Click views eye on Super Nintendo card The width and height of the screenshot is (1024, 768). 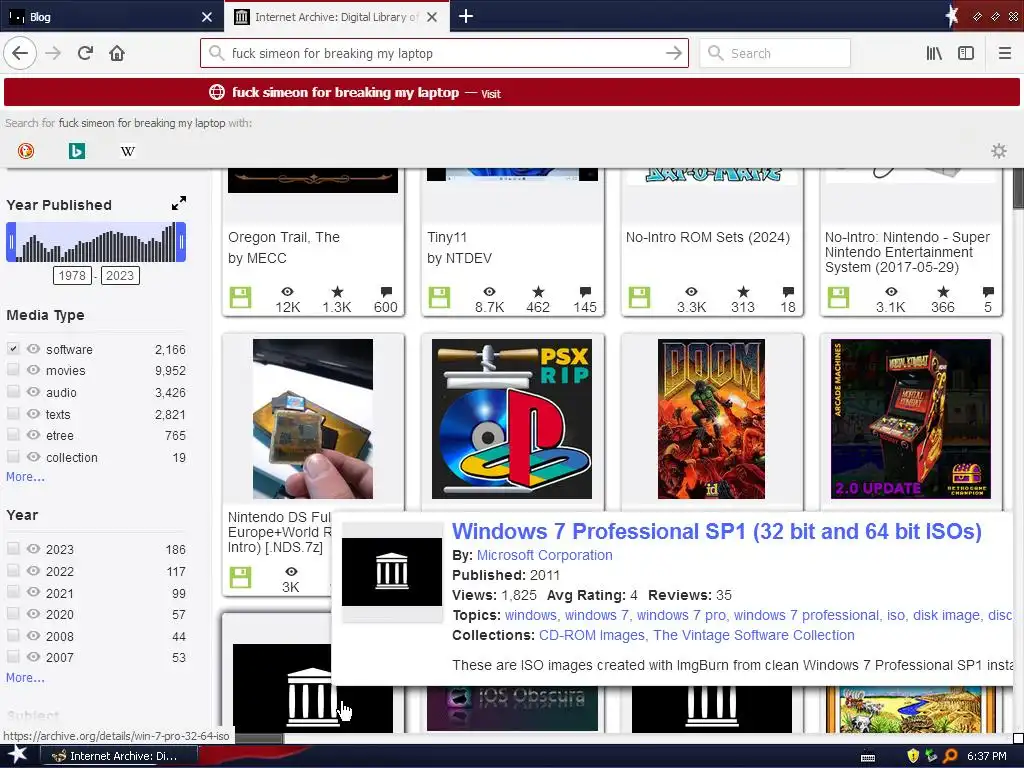click(x=891, y=292)
